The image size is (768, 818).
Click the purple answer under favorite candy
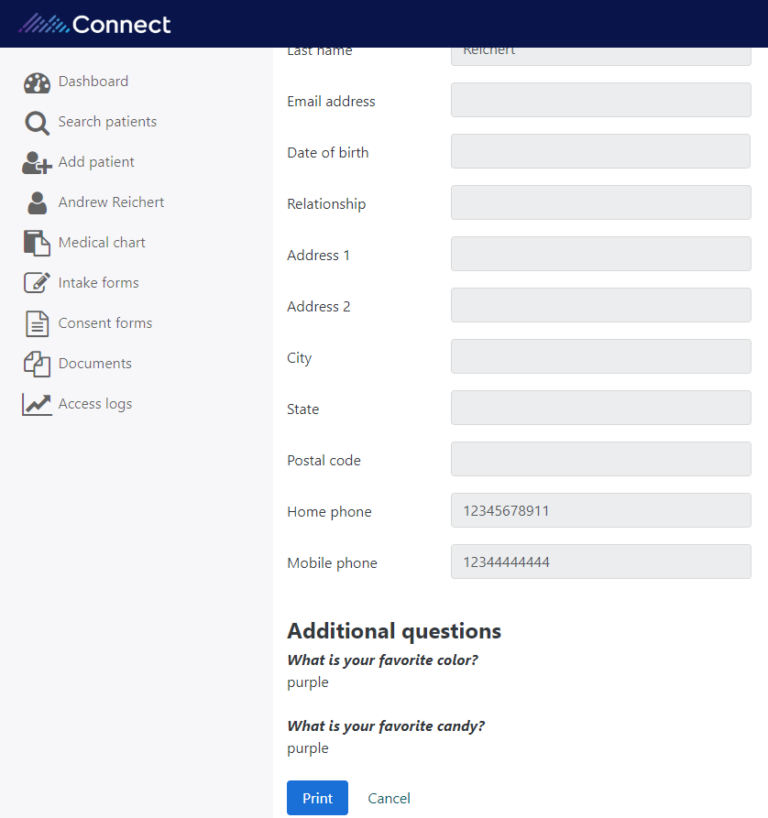[308, 749]
